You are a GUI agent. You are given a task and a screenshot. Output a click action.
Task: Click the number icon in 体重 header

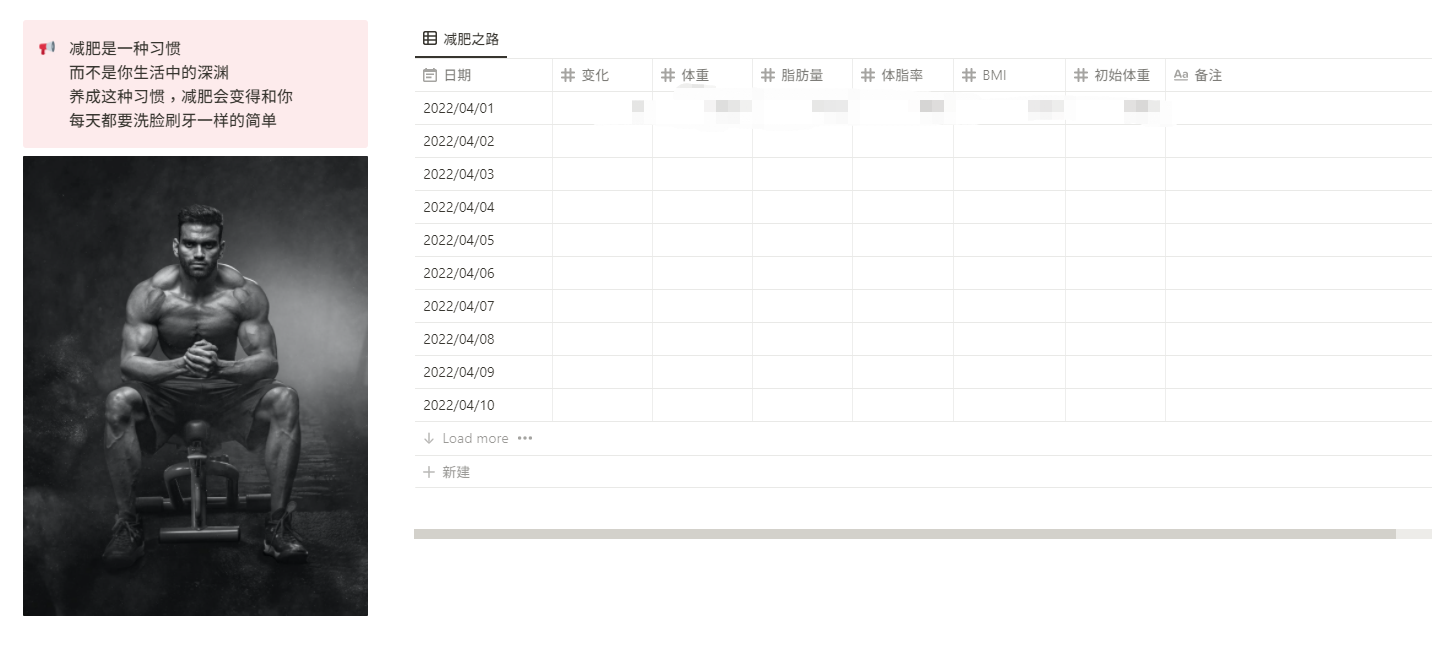click(x=668, y=75)
